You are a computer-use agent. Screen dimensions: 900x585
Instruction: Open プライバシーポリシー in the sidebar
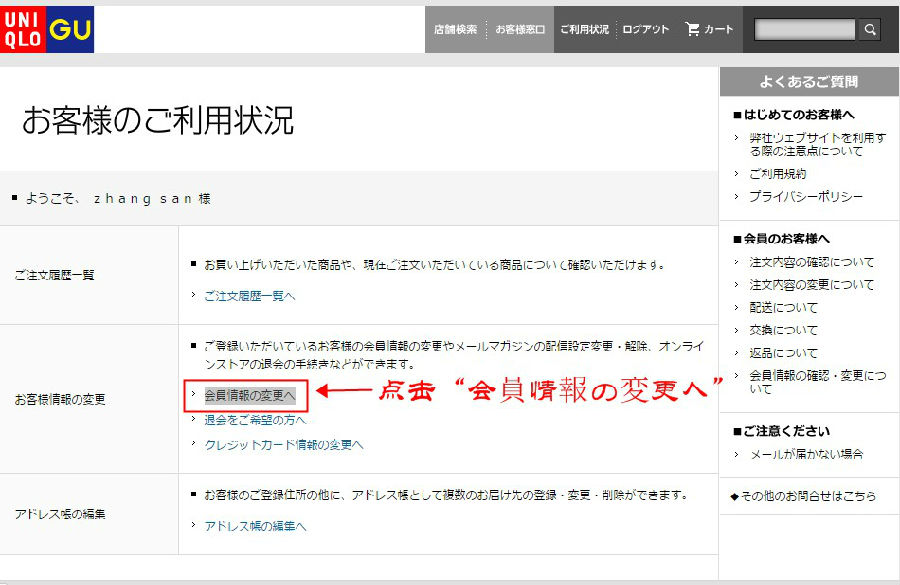(805, 197)
